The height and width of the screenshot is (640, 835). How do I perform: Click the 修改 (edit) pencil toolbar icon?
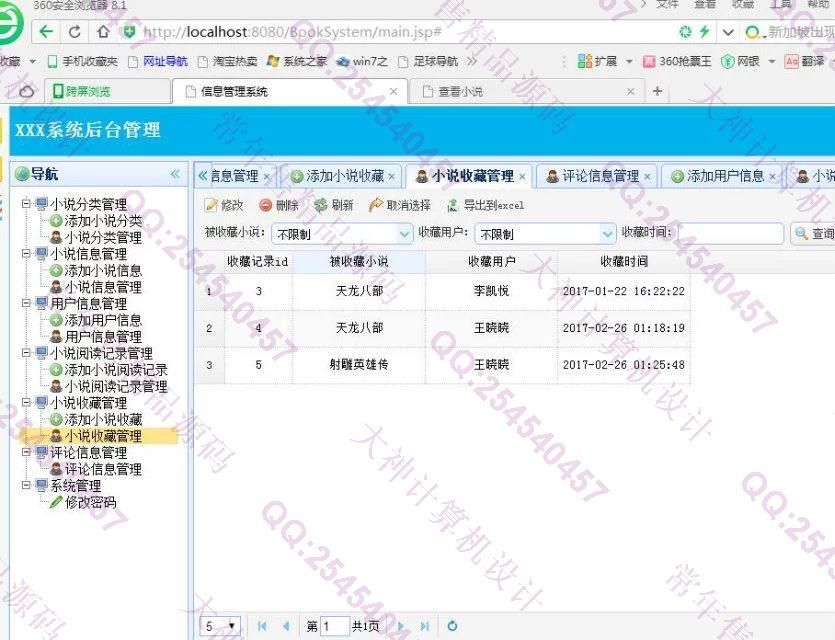[211, 205]
